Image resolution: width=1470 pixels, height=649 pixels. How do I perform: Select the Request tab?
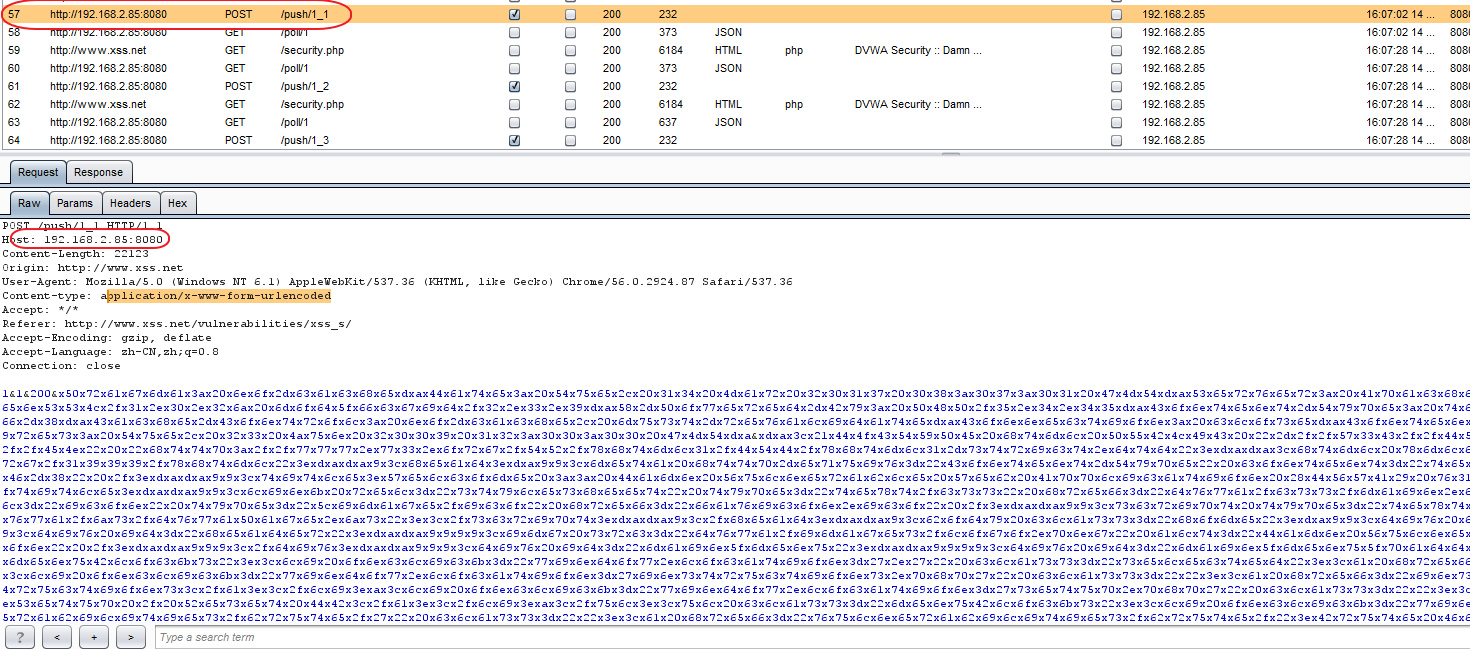click(38, 172)
